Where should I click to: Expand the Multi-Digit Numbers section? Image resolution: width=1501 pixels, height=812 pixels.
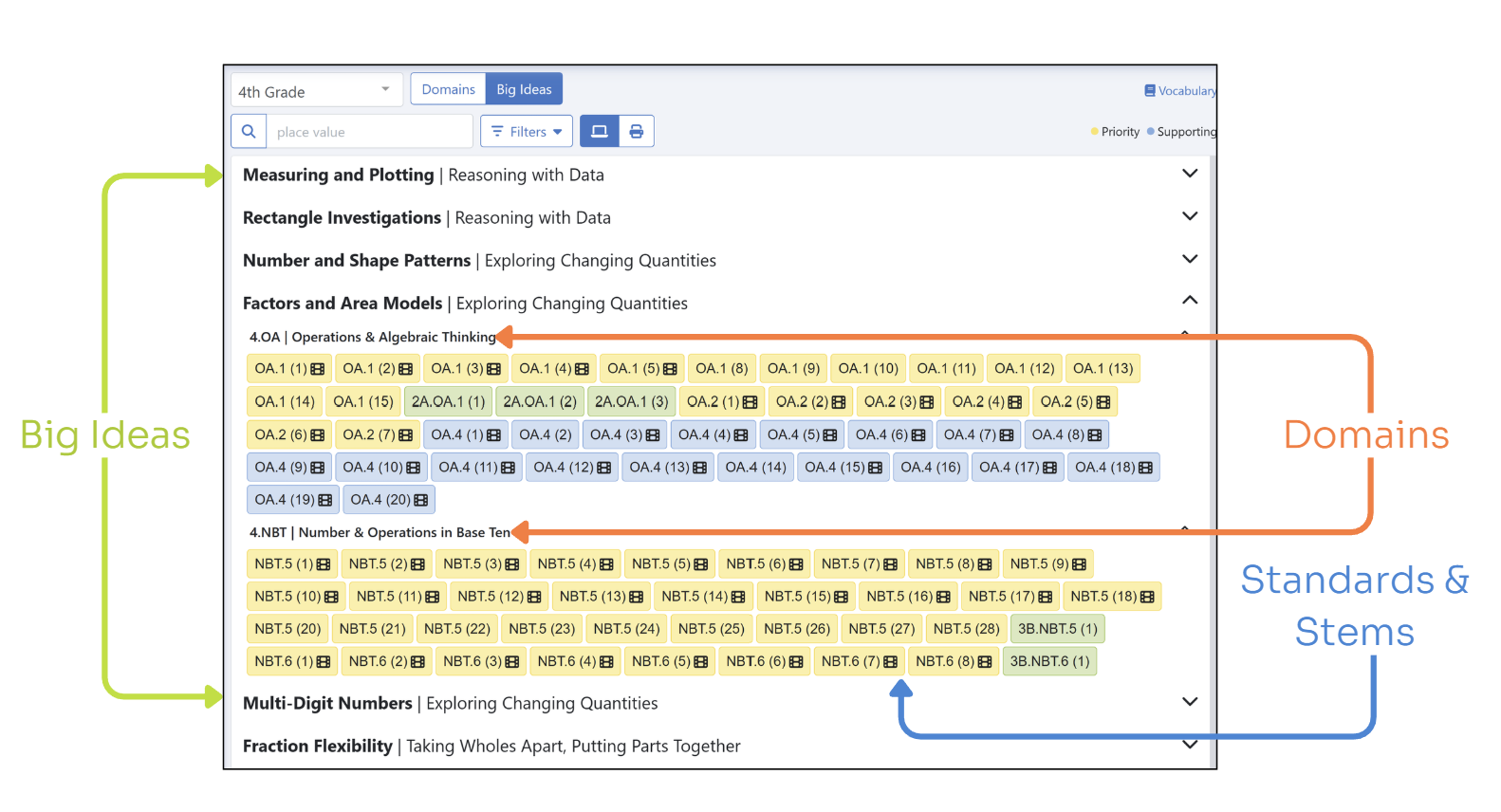point(1190,702)
